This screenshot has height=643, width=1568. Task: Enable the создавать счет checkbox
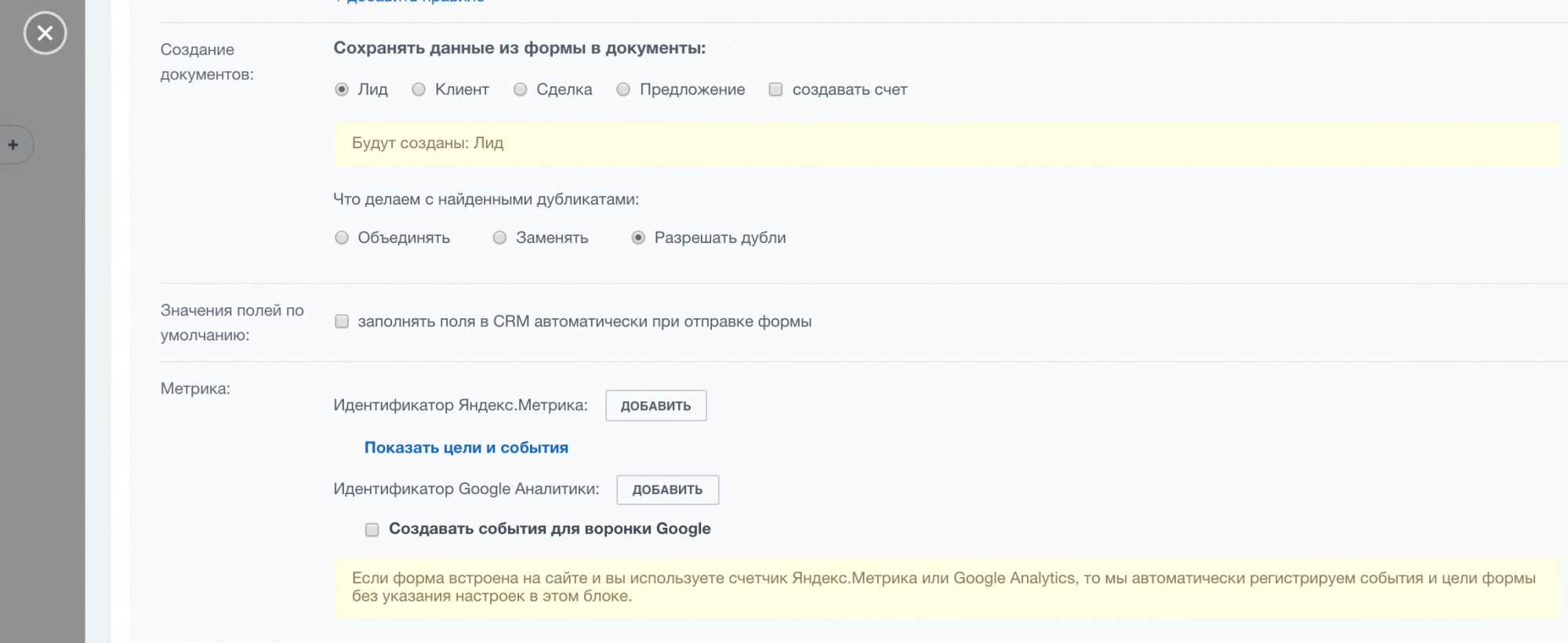click(x=775, y=89)
